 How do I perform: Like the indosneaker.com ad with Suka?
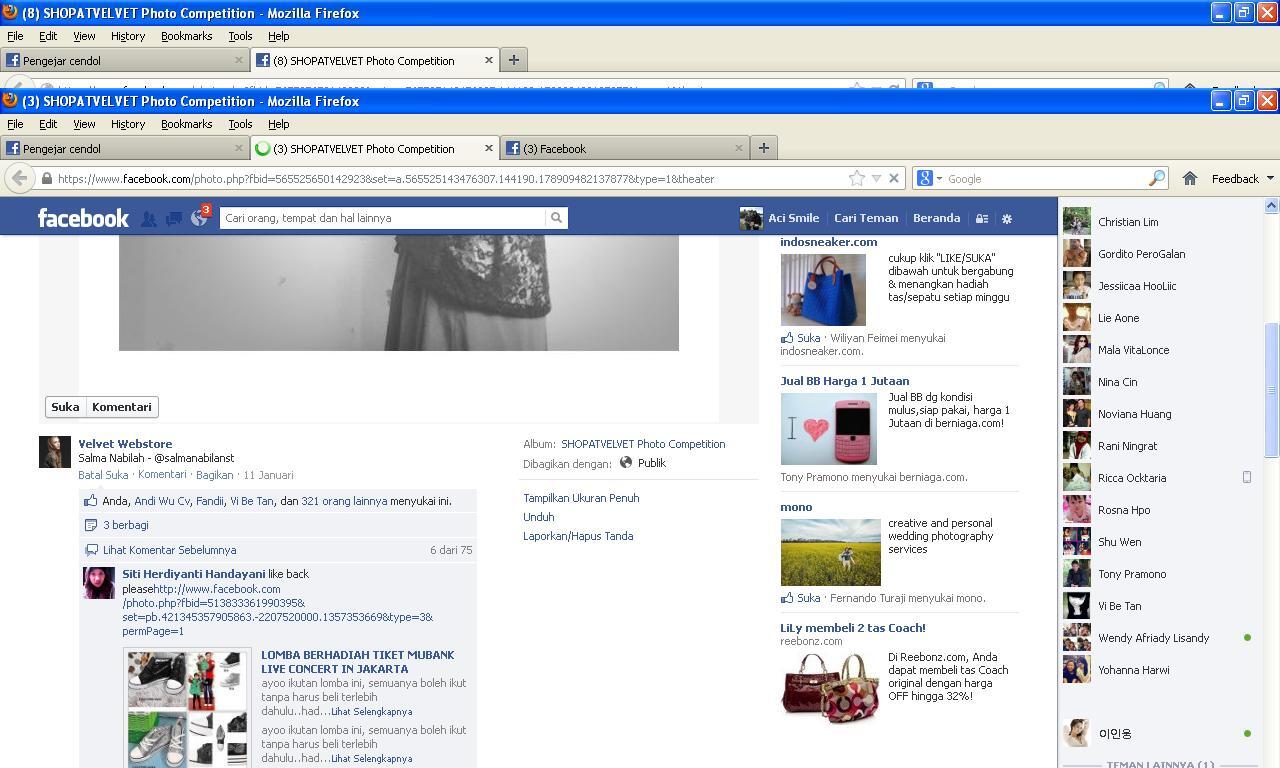[x=809, y=338]
